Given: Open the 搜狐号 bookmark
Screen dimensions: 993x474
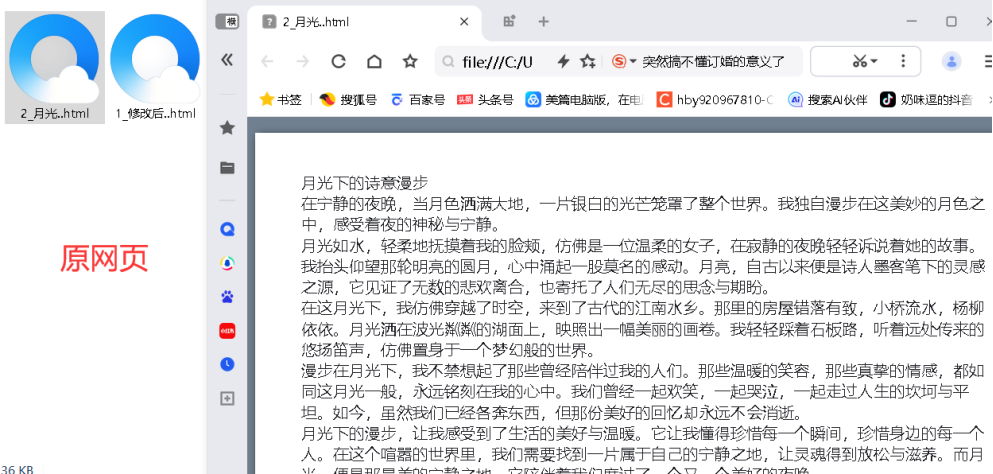Looking at the screenshot, I should coord(348,99).
